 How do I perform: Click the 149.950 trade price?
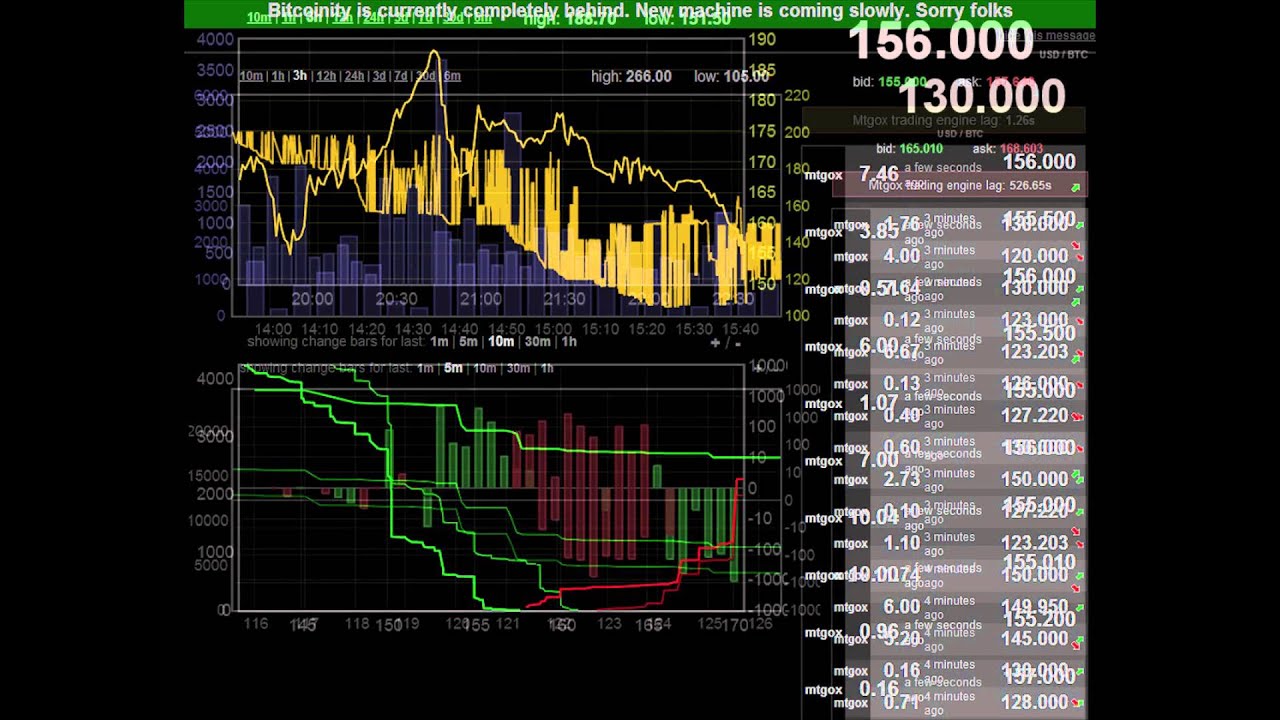point(1035,606)
